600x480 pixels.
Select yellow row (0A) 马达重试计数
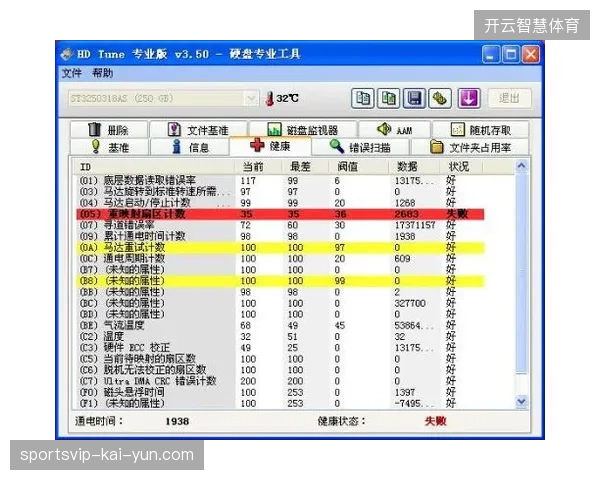[280, 248]
